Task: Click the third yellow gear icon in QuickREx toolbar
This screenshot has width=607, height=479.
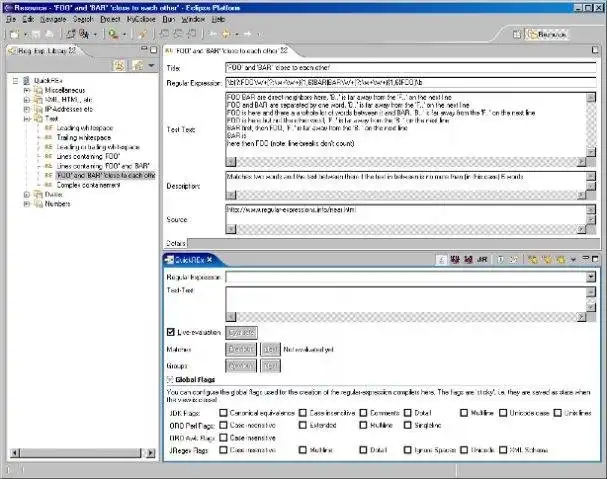Action: pos(561,259)
